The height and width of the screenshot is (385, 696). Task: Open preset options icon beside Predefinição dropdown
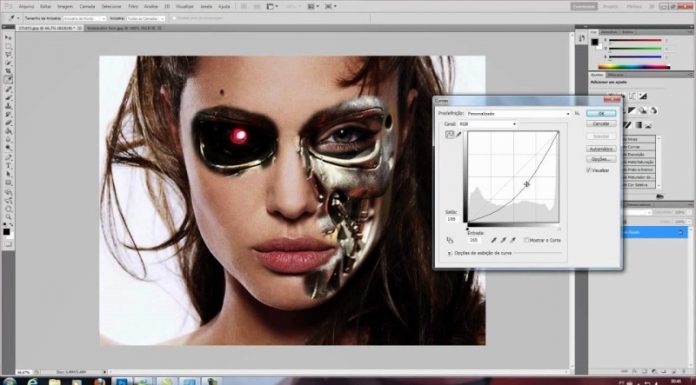[577, 114]
